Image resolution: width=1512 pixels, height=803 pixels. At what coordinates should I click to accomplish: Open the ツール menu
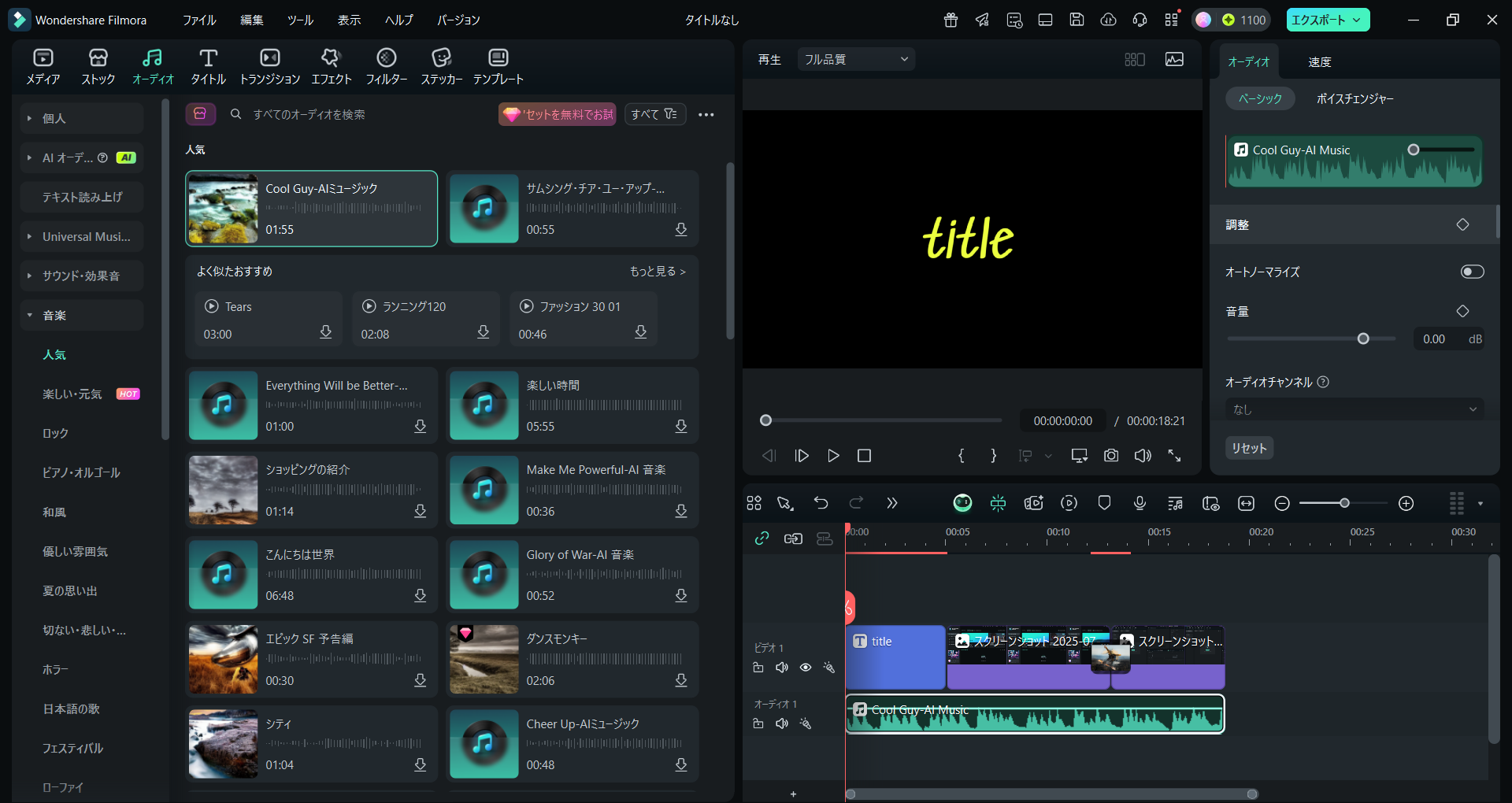(300, 20)
